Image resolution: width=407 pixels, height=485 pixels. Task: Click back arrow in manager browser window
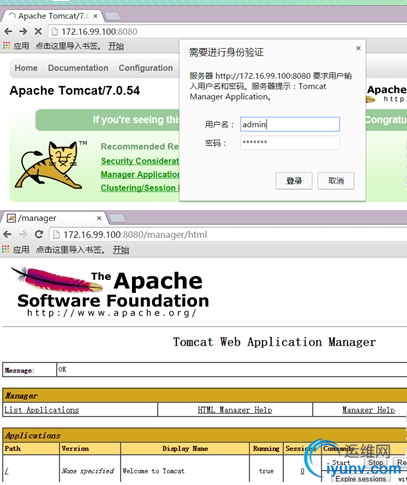[x=8, y=234]
